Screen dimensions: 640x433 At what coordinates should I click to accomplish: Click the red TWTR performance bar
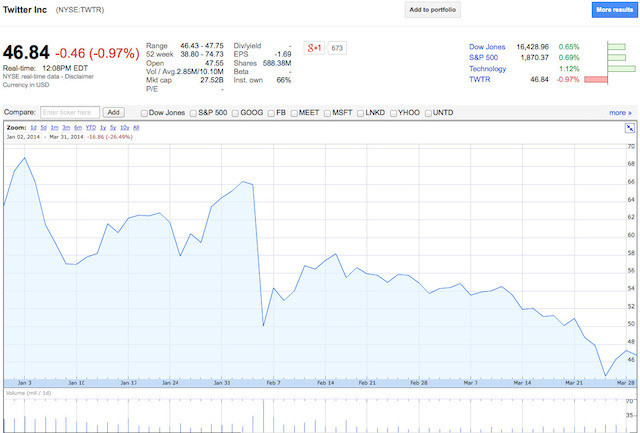pyautogui.click(x=596, y=80)
